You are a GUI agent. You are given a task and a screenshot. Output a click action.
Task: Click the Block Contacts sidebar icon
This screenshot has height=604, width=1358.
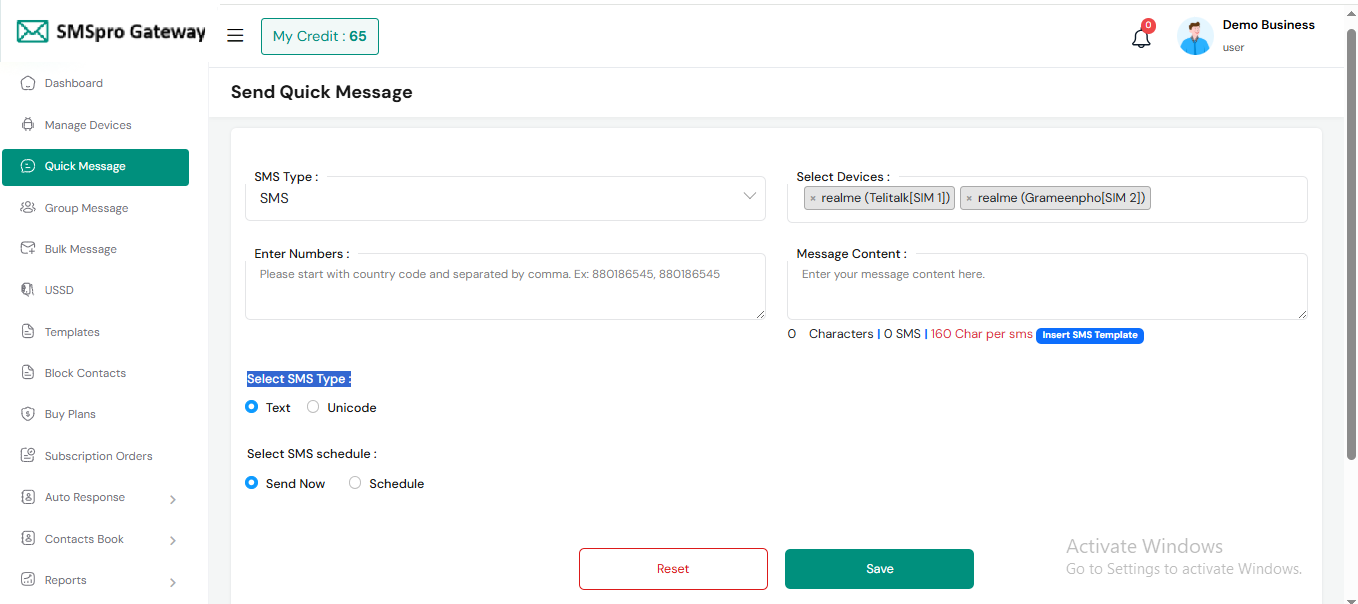point(28,373)
